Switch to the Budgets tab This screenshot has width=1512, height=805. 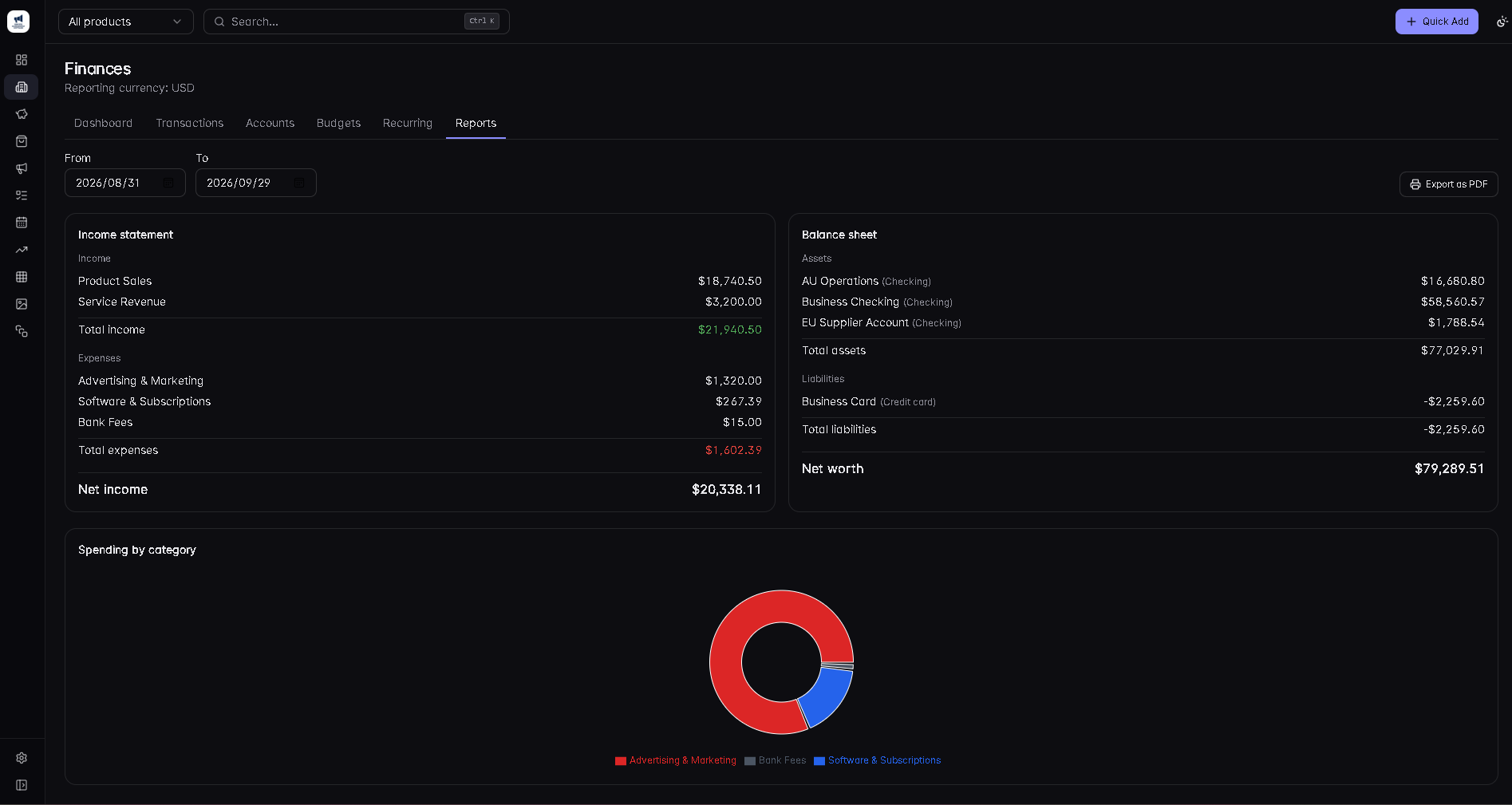click(339, 123)
